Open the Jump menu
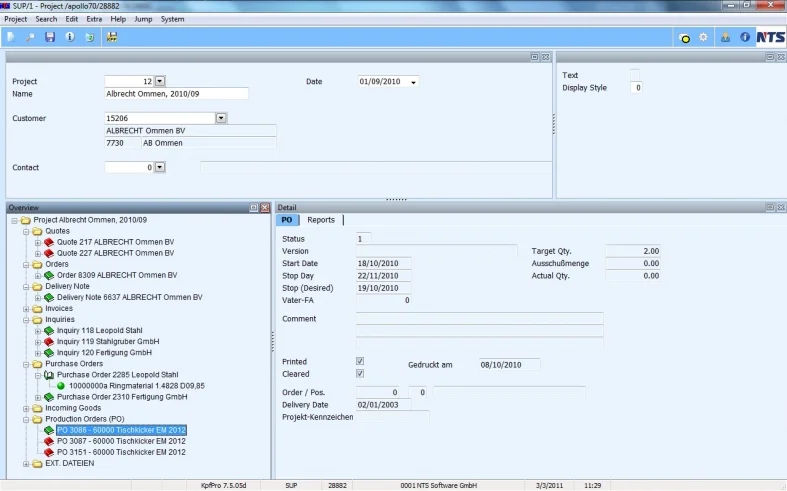The height and width of the screenshot is (491, 787). tap(143, 19)
